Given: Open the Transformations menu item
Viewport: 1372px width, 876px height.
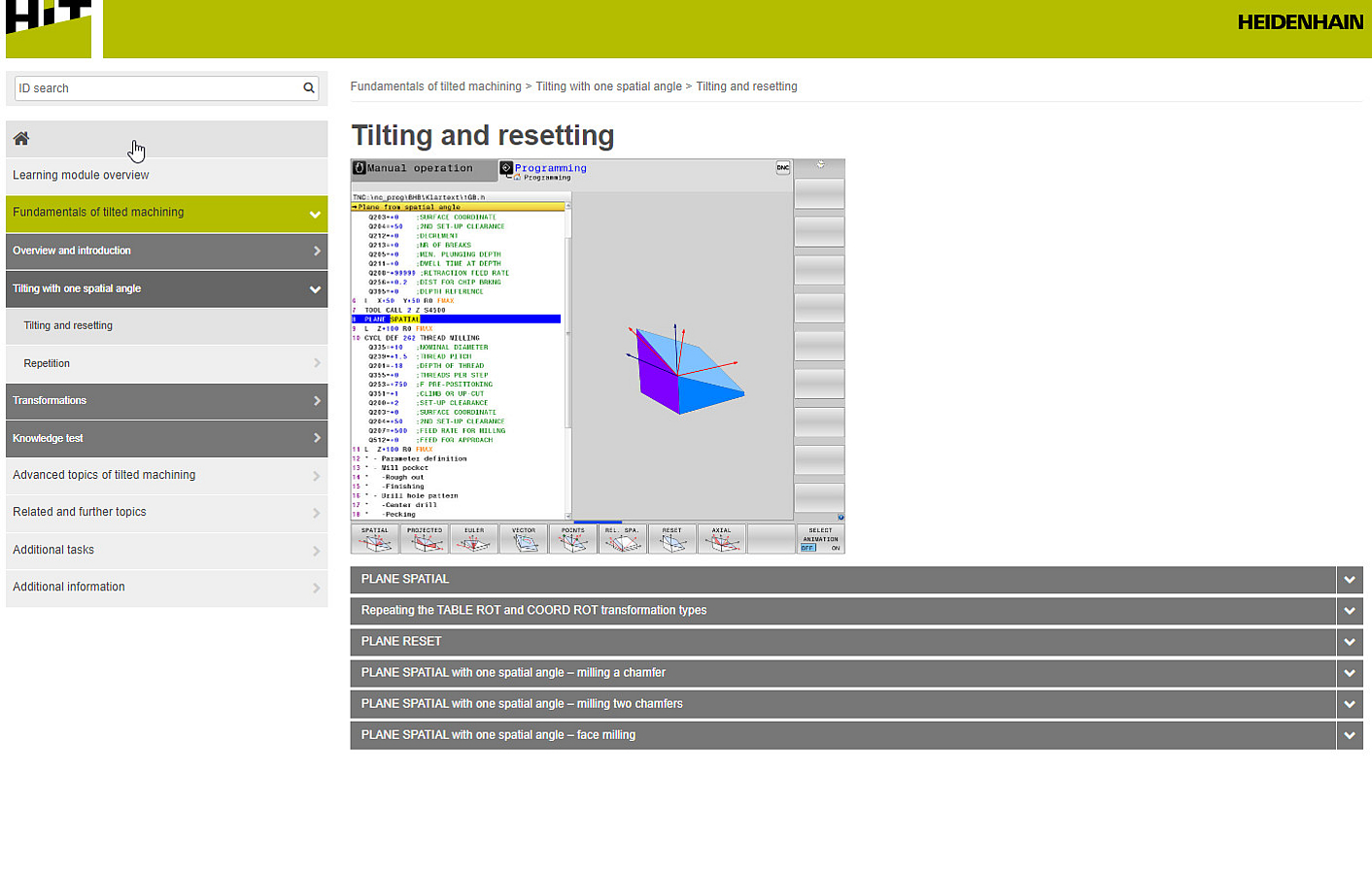Looking at the screenshot, I should (x=166, y=401).
